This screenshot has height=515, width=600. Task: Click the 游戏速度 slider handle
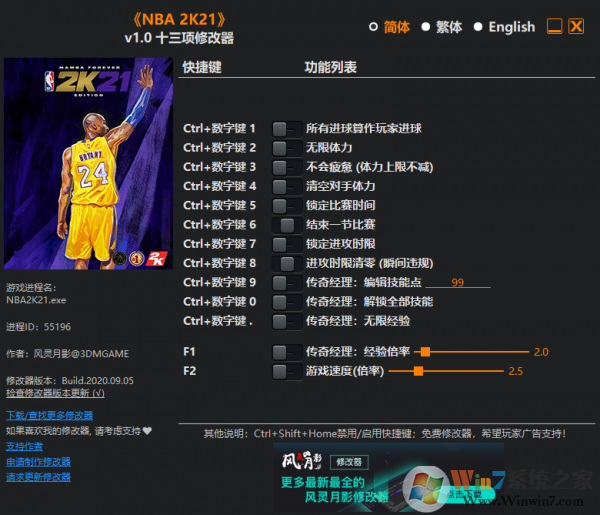[x=418, y=371]
